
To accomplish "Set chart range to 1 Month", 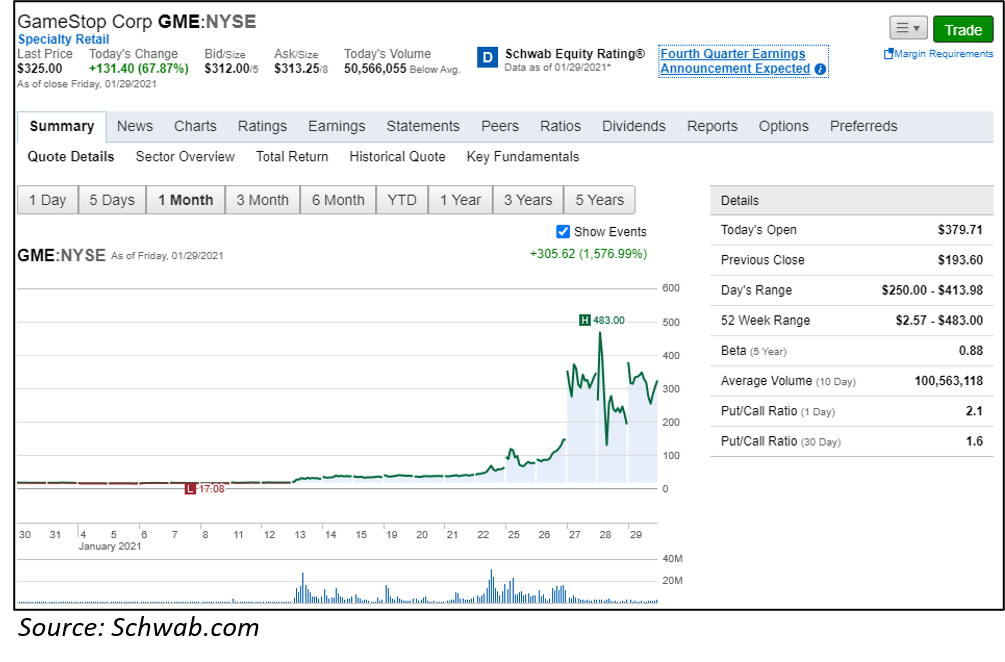I will click(x=186, y=200).
